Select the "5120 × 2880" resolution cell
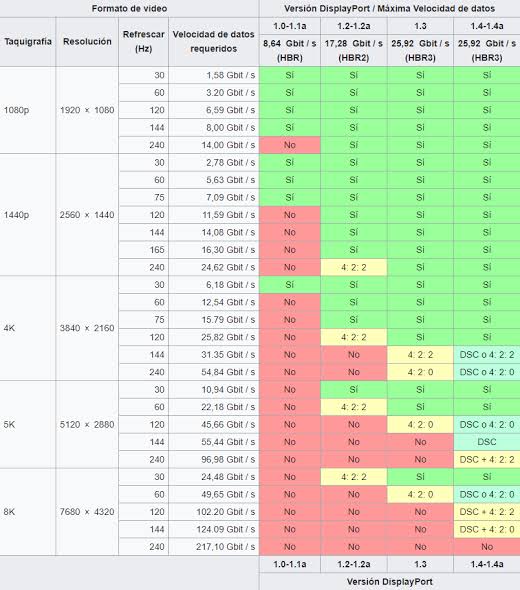 87,424
